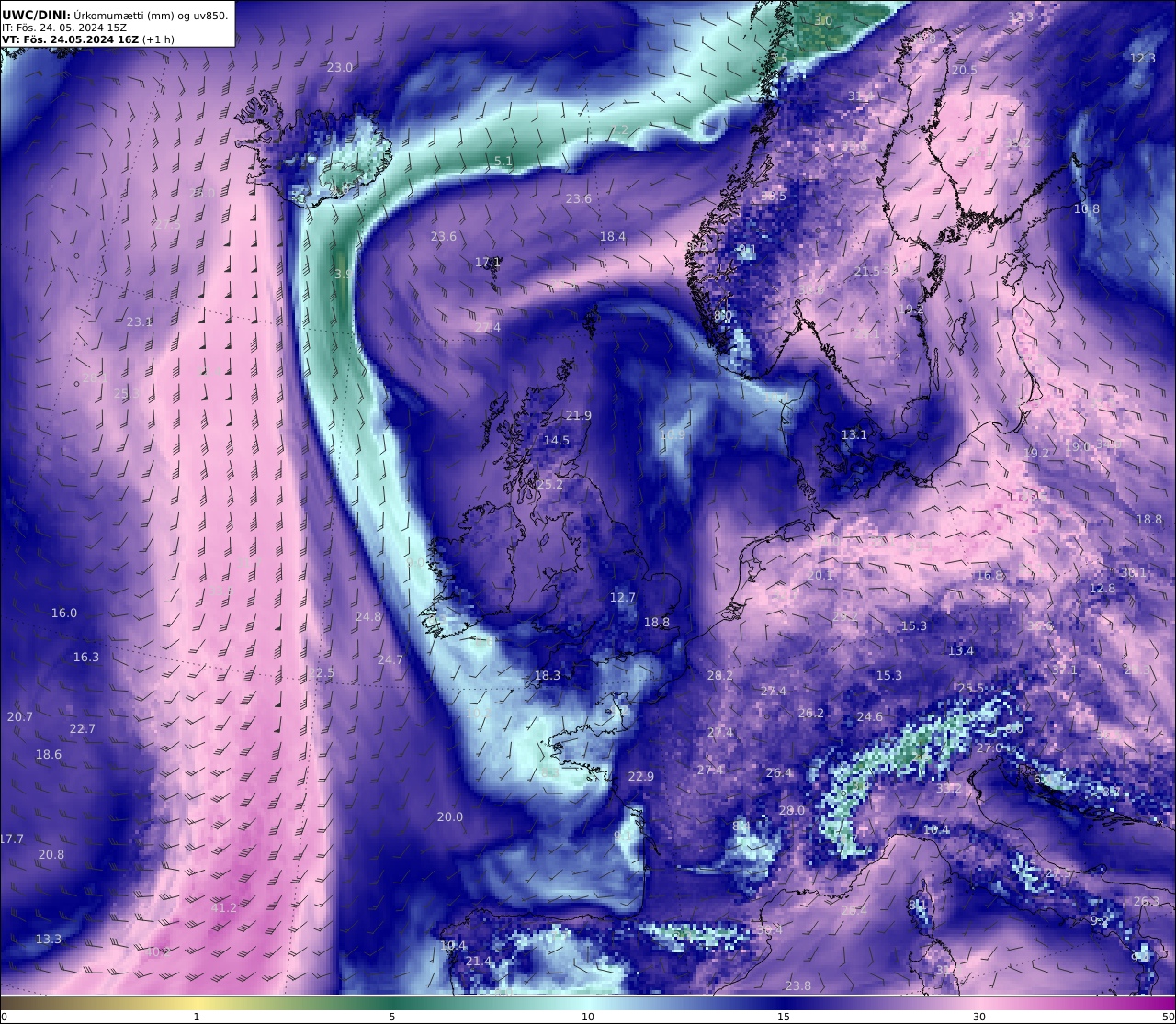Click the value 14.5 over western Scotland
1176x1024 pixels.
click(556, 441)
